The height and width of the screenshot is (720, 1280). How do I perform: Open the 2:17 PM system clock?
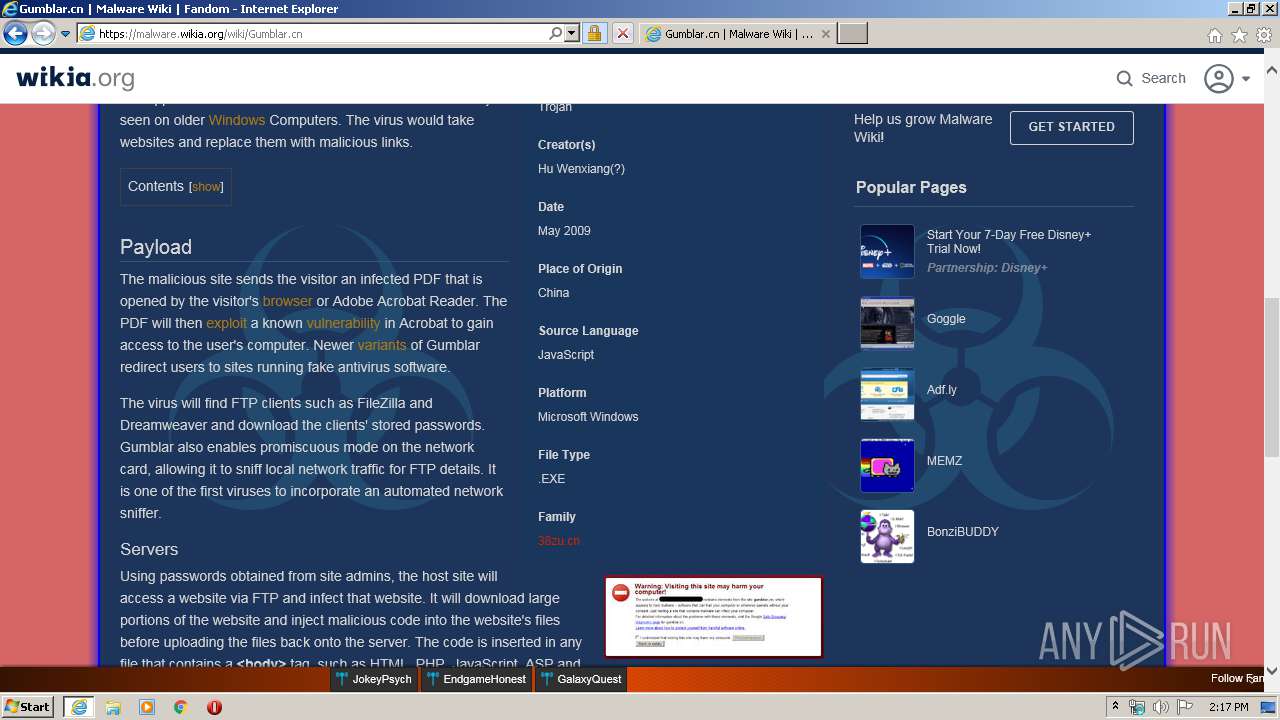tap(1229, 707)
